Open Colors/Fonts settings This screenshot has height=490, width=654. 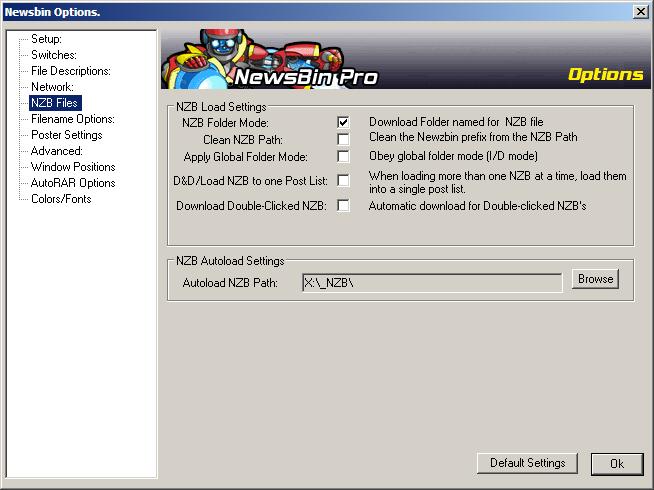point(60,199)
